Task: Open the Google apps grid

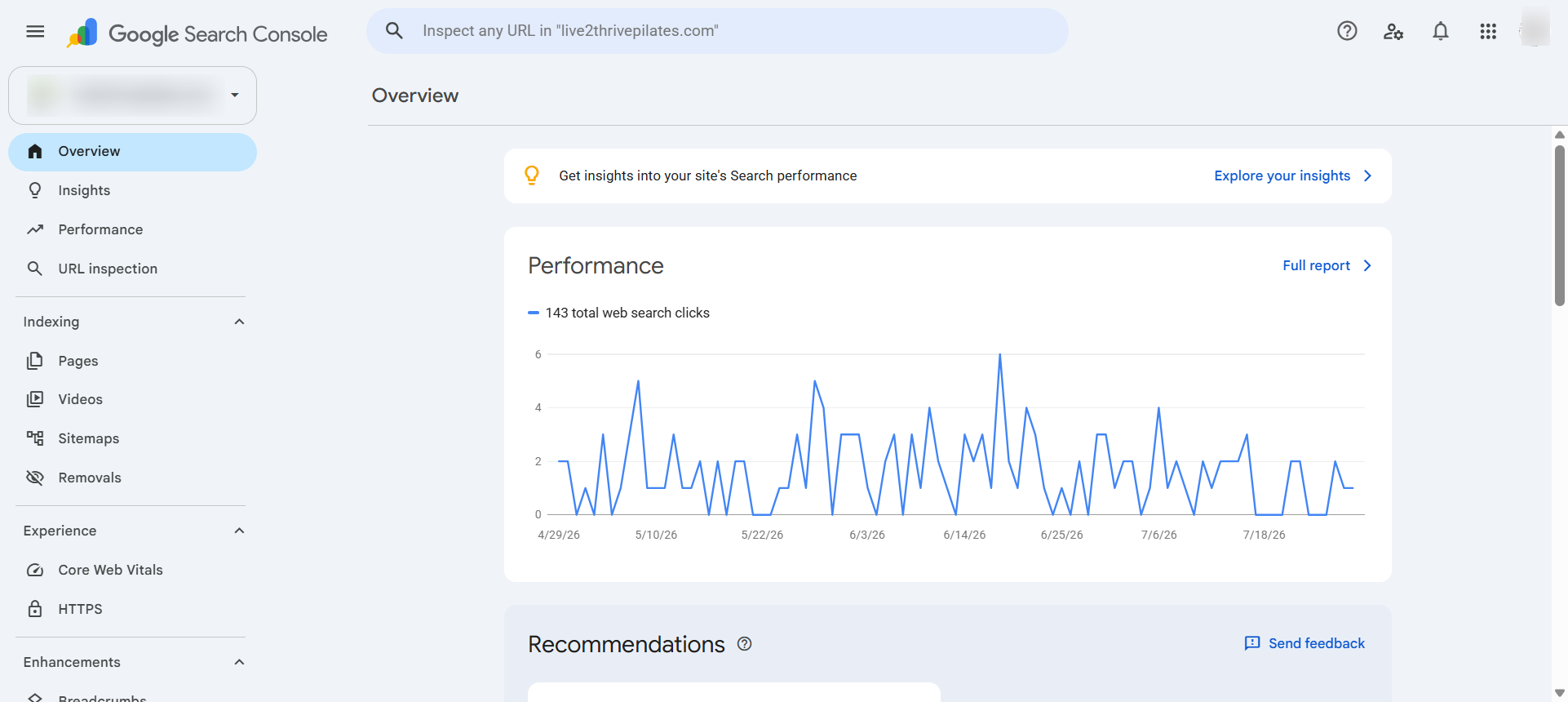Action: pos(1488,31)
